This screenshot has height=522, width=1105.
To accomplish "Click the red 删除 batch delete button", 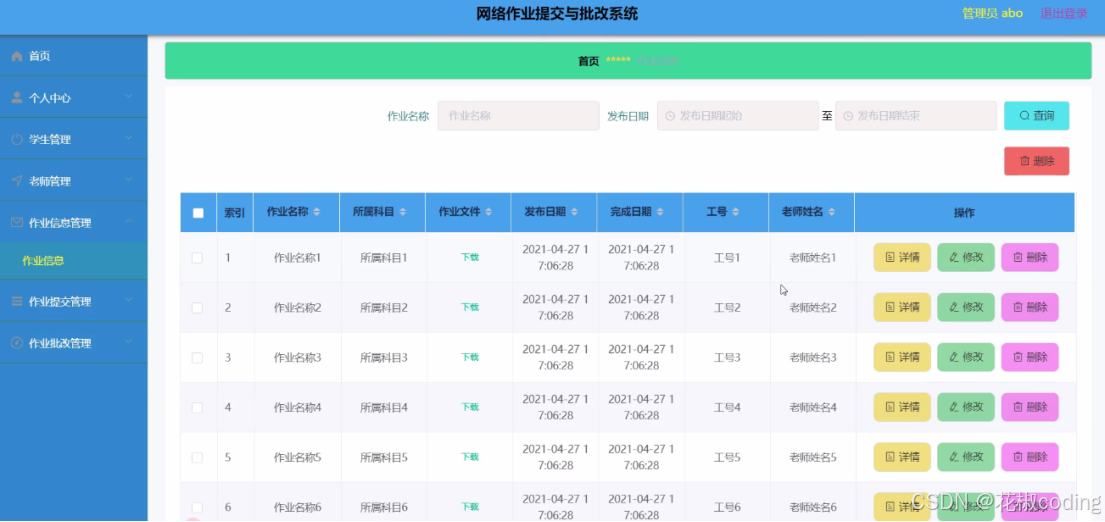I will tap(1036, 161).
